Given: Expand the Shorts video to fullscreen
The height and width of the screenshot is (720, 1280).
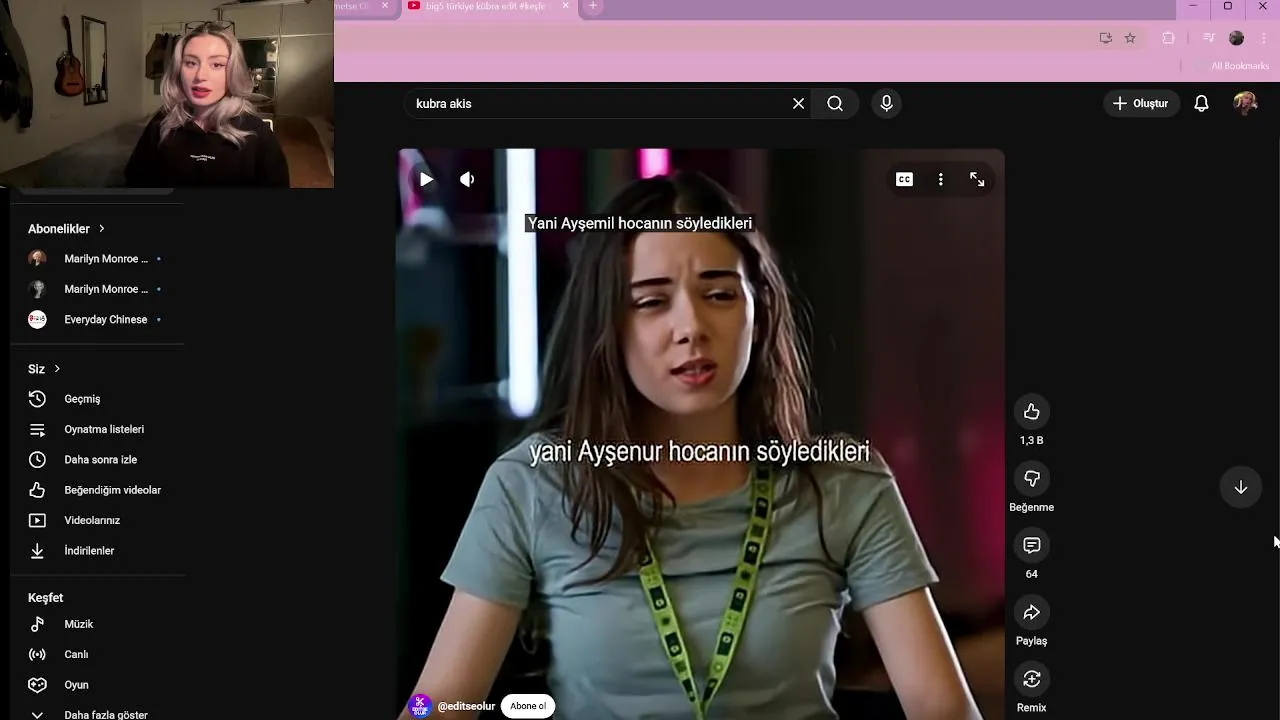Looking at the screenshot, I should pos(977,180).
